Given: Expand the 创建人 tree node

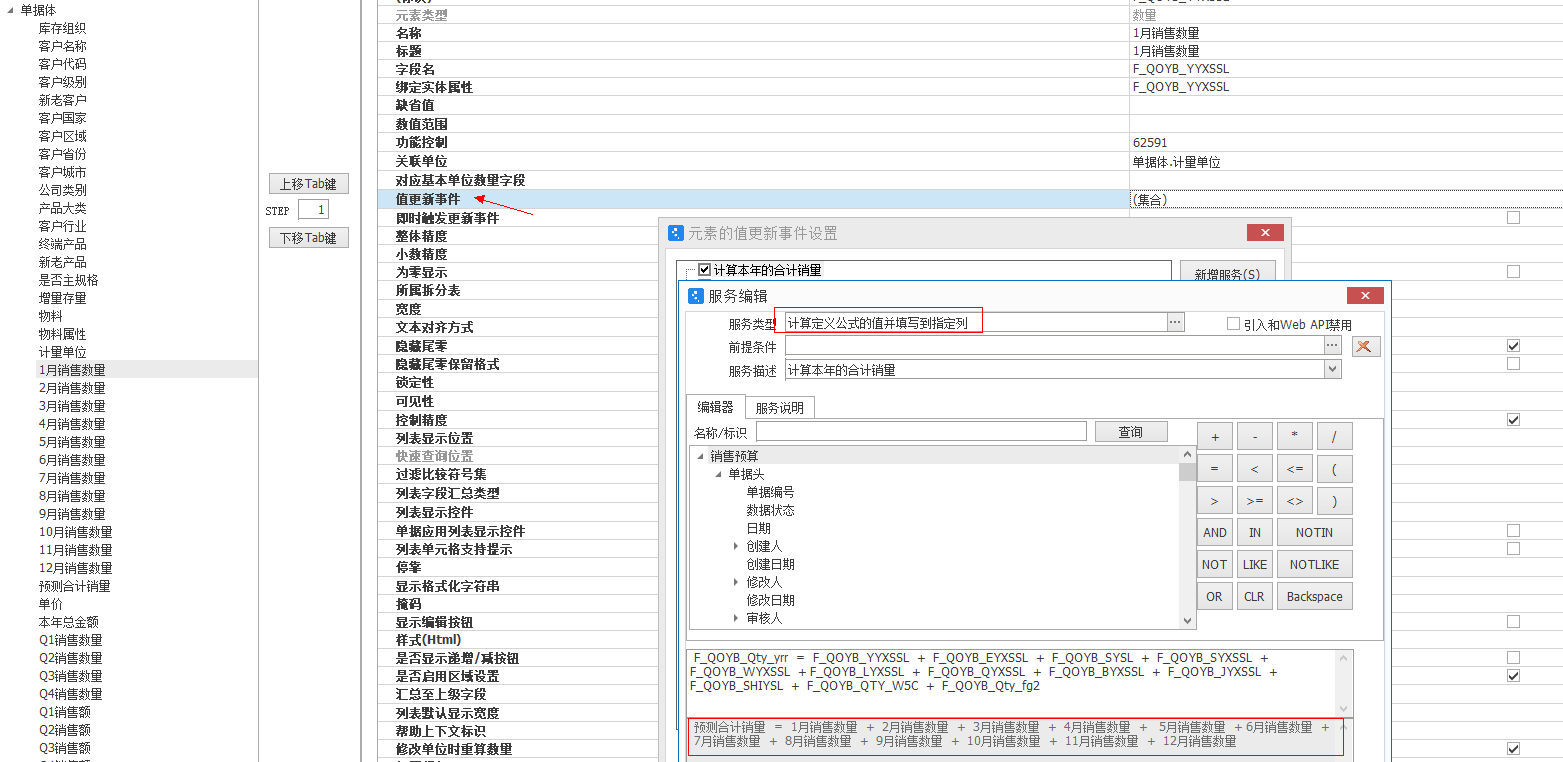Looking at the screenshot, I should point(736,546).
